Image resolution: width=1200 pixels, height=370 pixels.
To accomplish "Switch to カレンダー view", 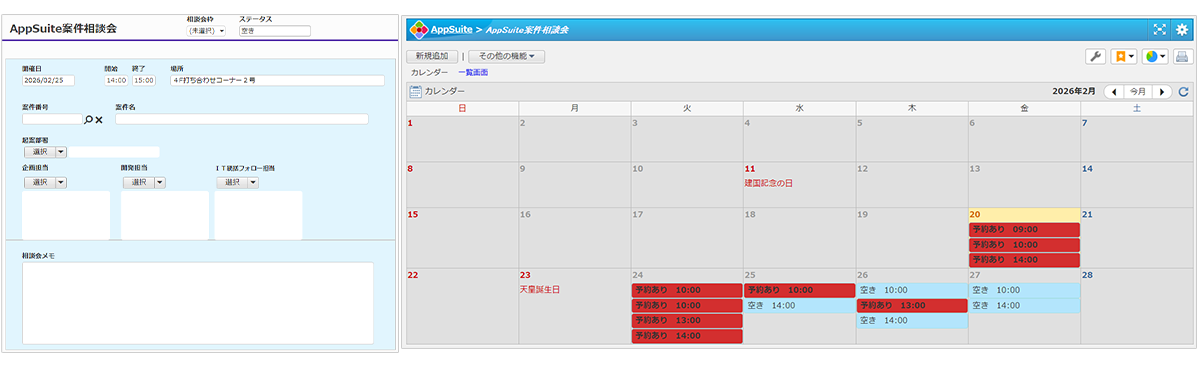I will tap(429, 73).
